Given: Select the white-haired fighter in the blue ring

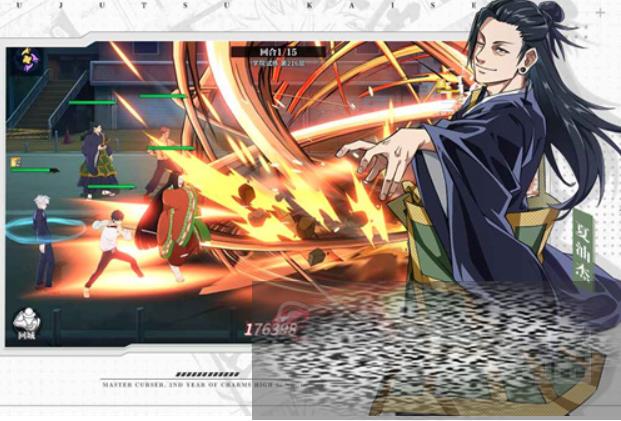Looking at the screenshot, I should 43,241.
